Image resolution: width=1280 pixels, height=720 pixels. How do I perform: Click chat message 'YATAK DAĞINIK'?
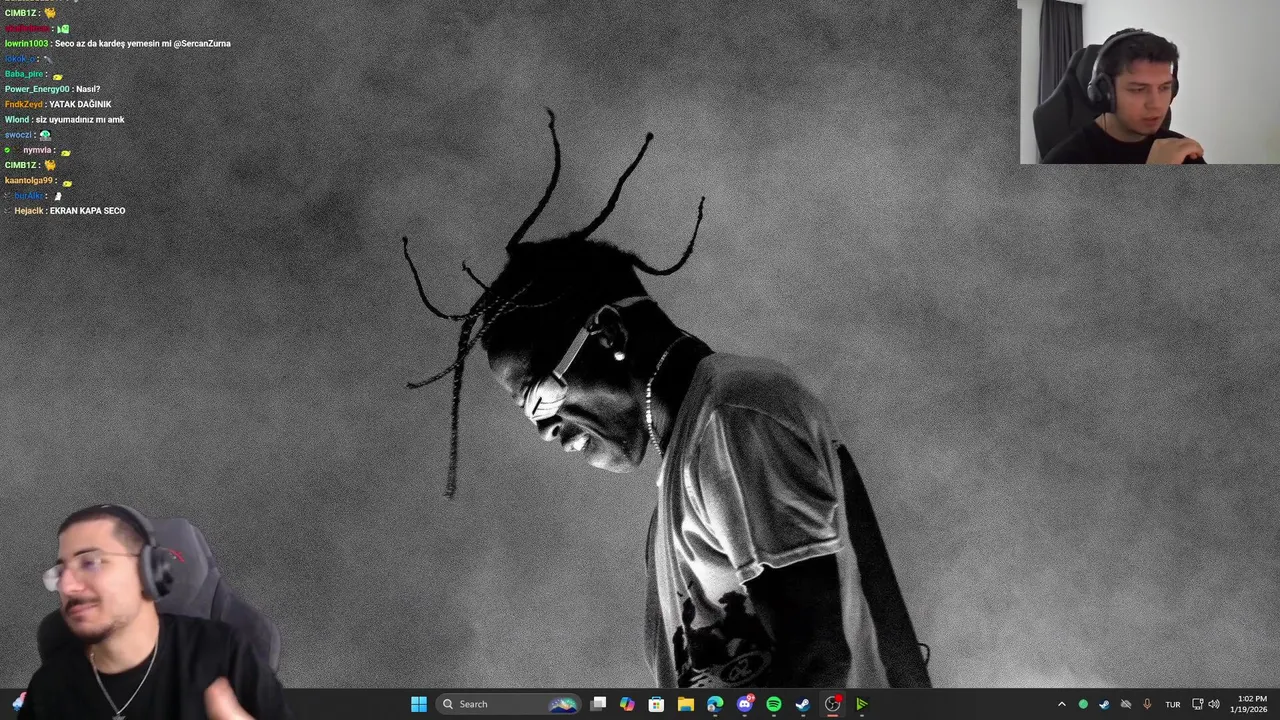click(x=80, y=104)
